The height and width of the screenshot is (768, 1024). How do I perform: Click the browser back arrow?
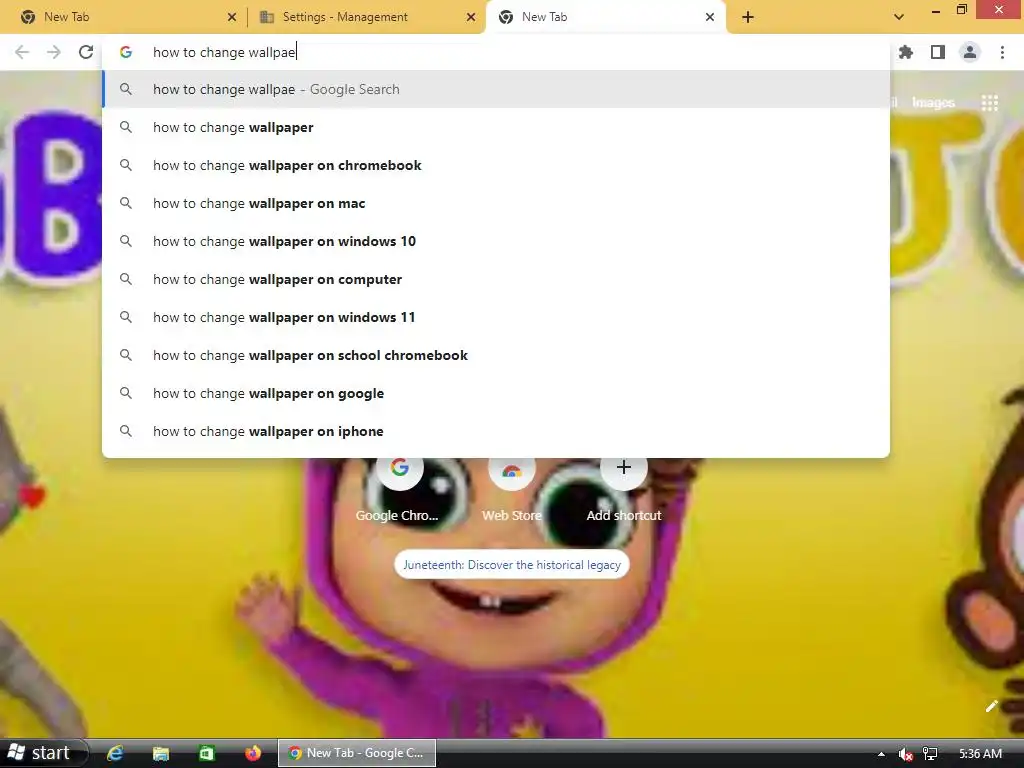[22, 52]
